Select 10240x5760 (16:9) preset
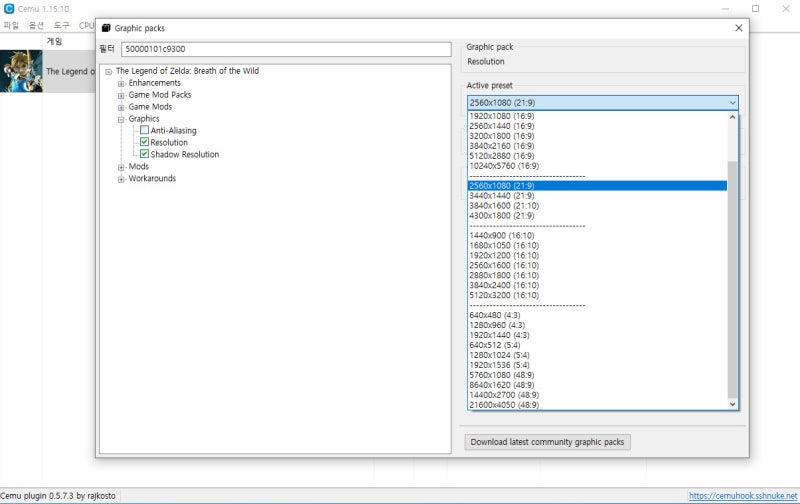This screenshot has height=504, width=800. click(597, 166)
